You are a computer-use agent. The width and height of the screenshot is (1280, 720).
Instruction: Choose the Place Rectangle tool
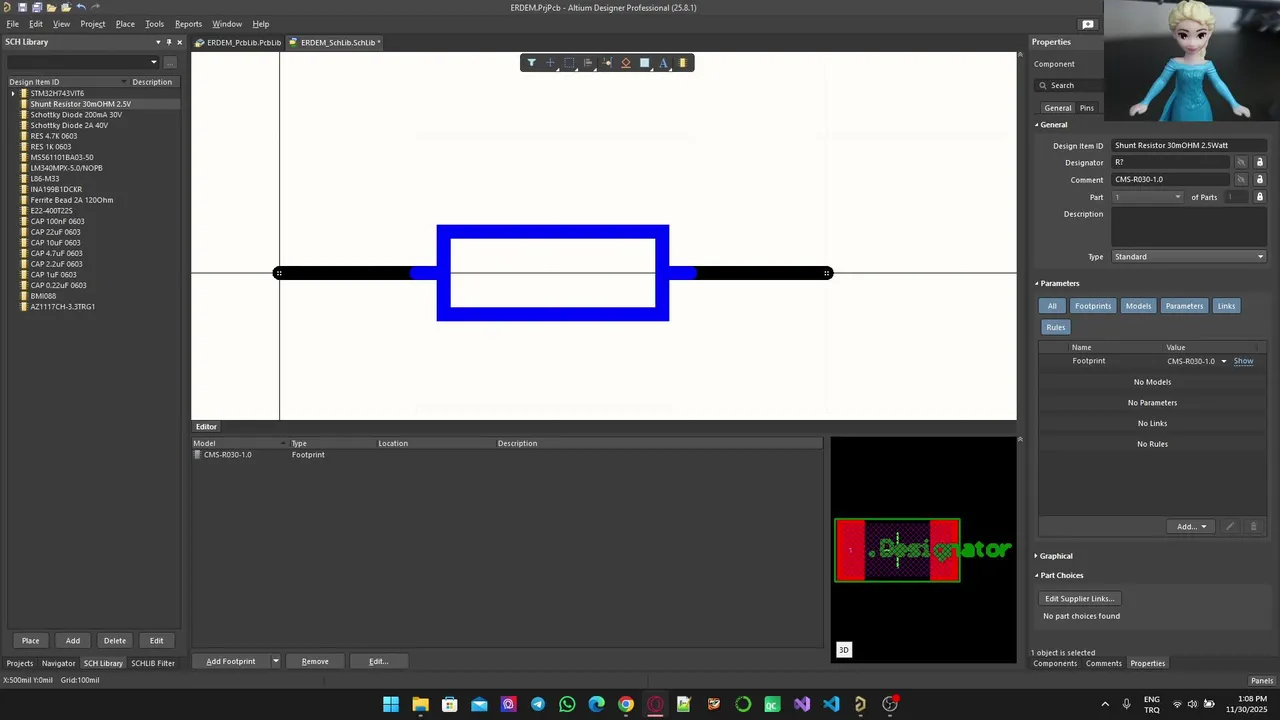(645, 63)
